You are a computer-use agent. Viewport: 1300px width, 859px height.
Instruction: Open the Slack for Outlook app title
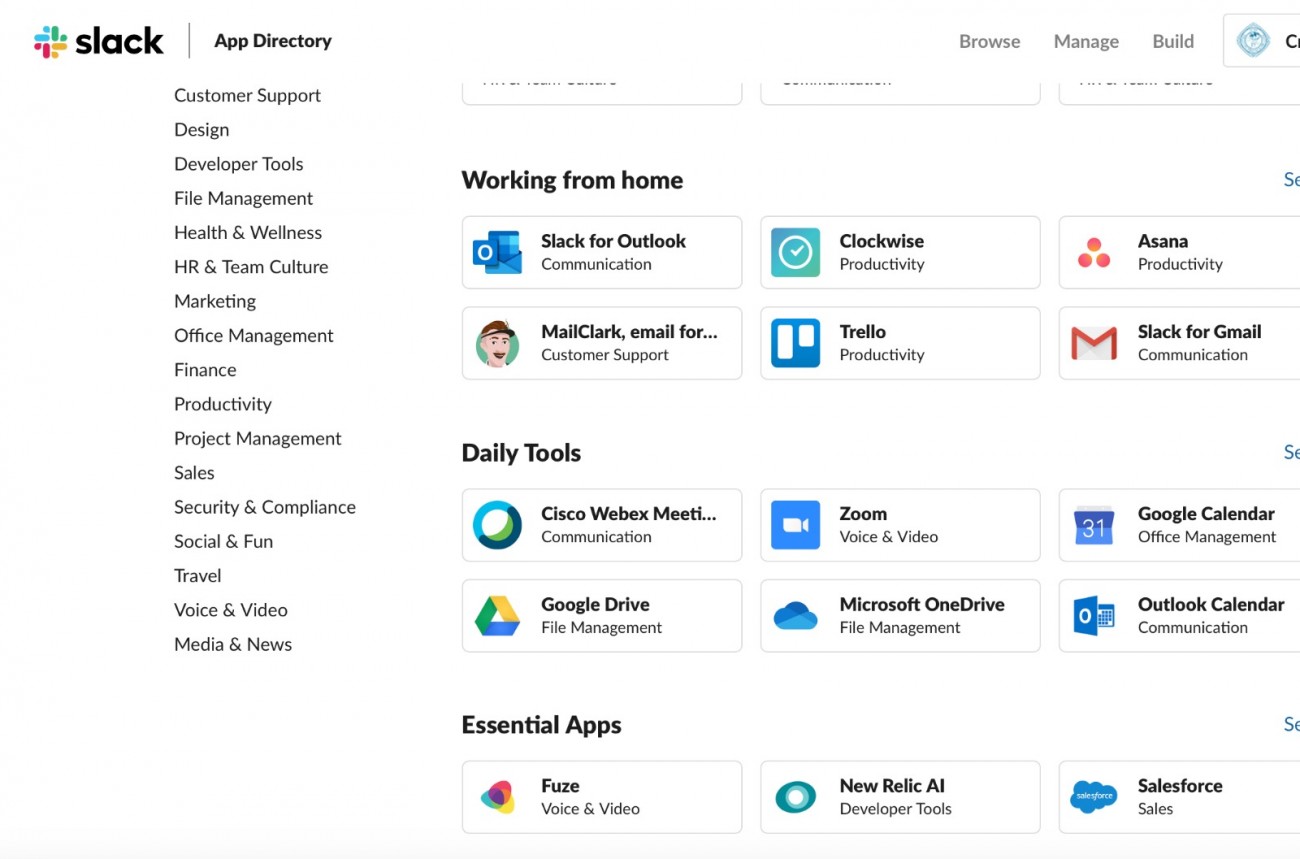[x=613, y=241]
